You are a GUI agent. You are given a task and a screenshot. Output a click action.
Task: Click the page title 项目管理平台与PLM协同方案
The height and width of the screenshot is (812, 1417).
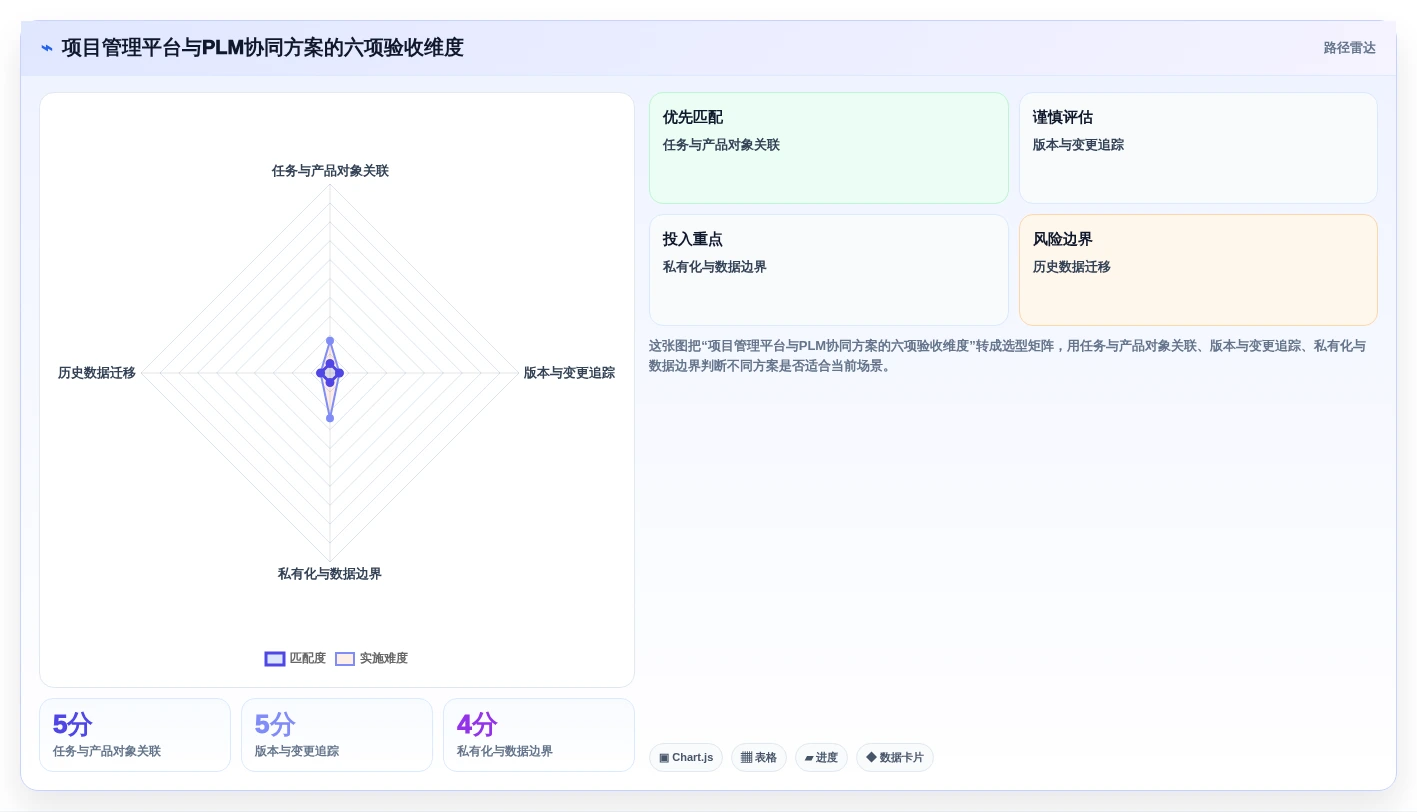point(263,48)
